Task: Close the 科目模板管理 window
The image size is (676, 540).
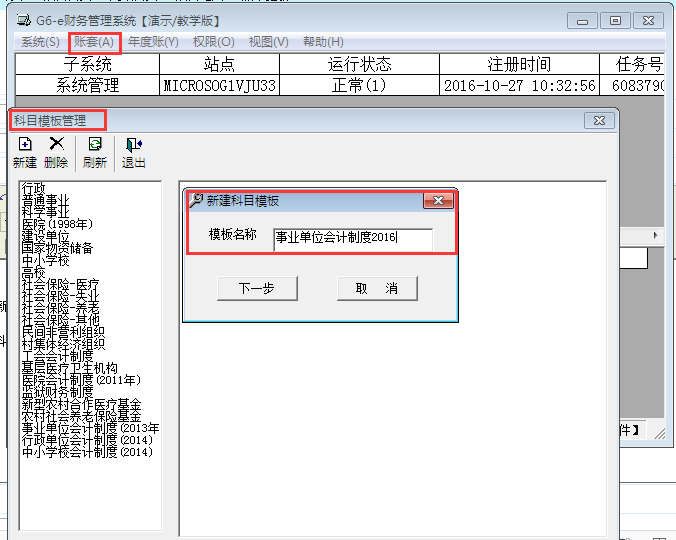Action: tap(599, 121)
